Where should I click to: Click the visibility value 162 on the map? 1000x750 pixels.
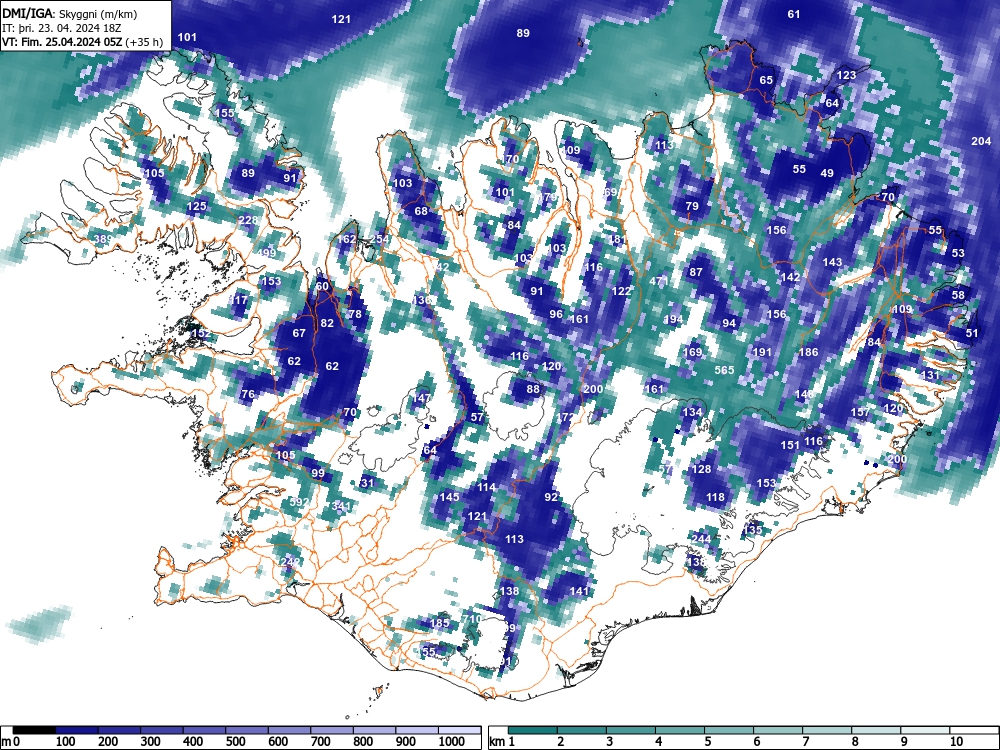346,239
